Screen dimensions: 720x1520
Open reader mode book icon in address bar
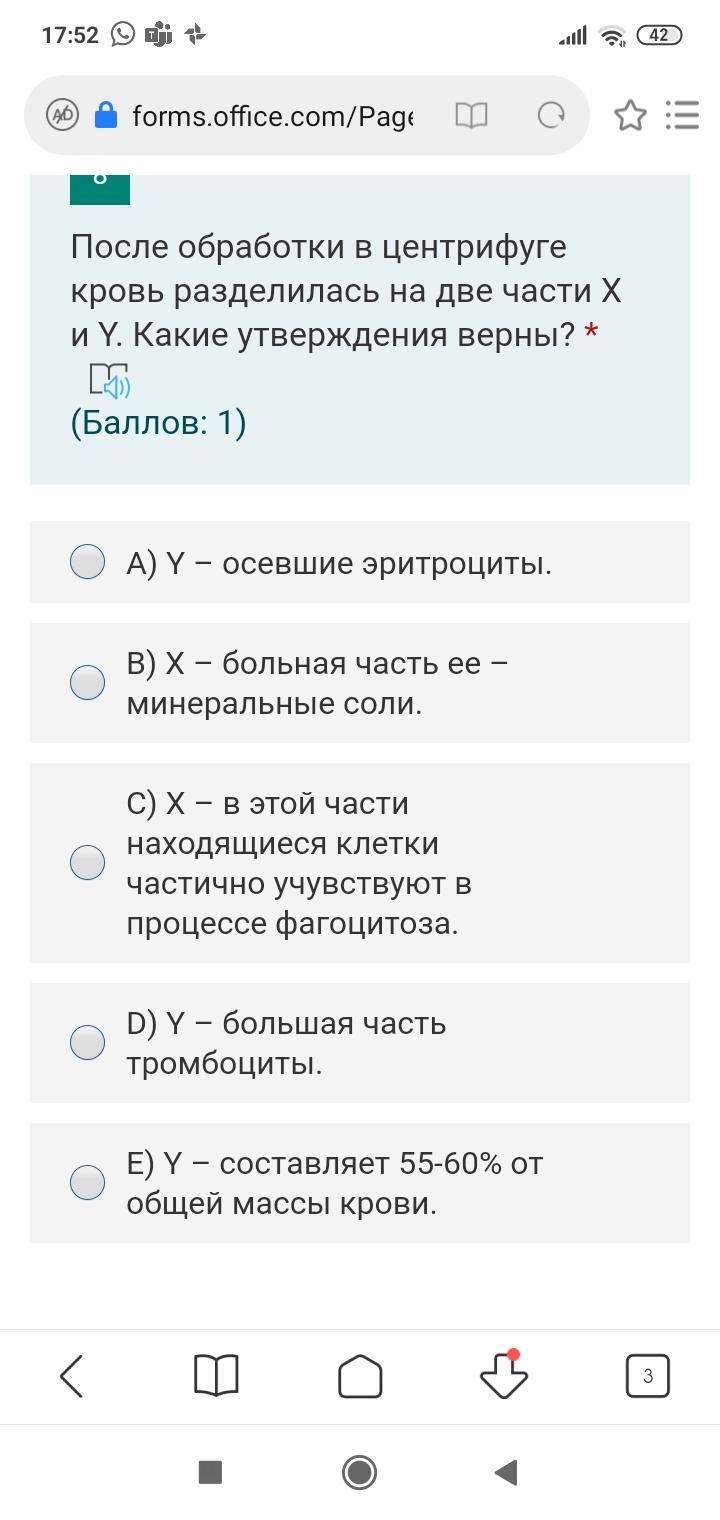tap(471, 116)
